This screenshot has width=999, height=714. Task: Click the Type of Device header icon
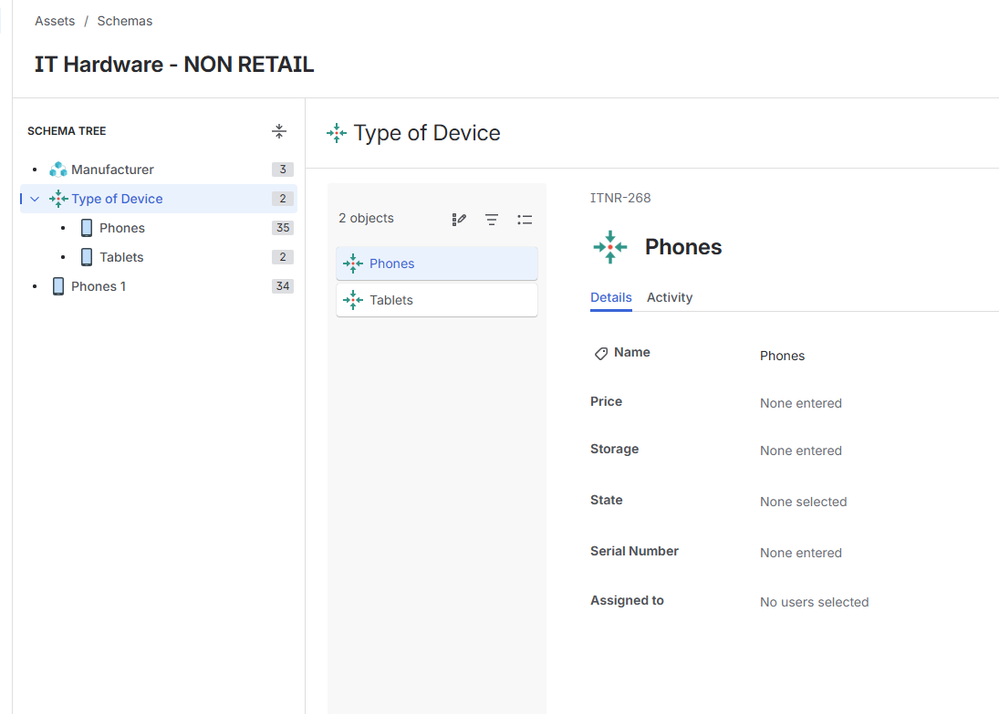(x=337, y=133)
